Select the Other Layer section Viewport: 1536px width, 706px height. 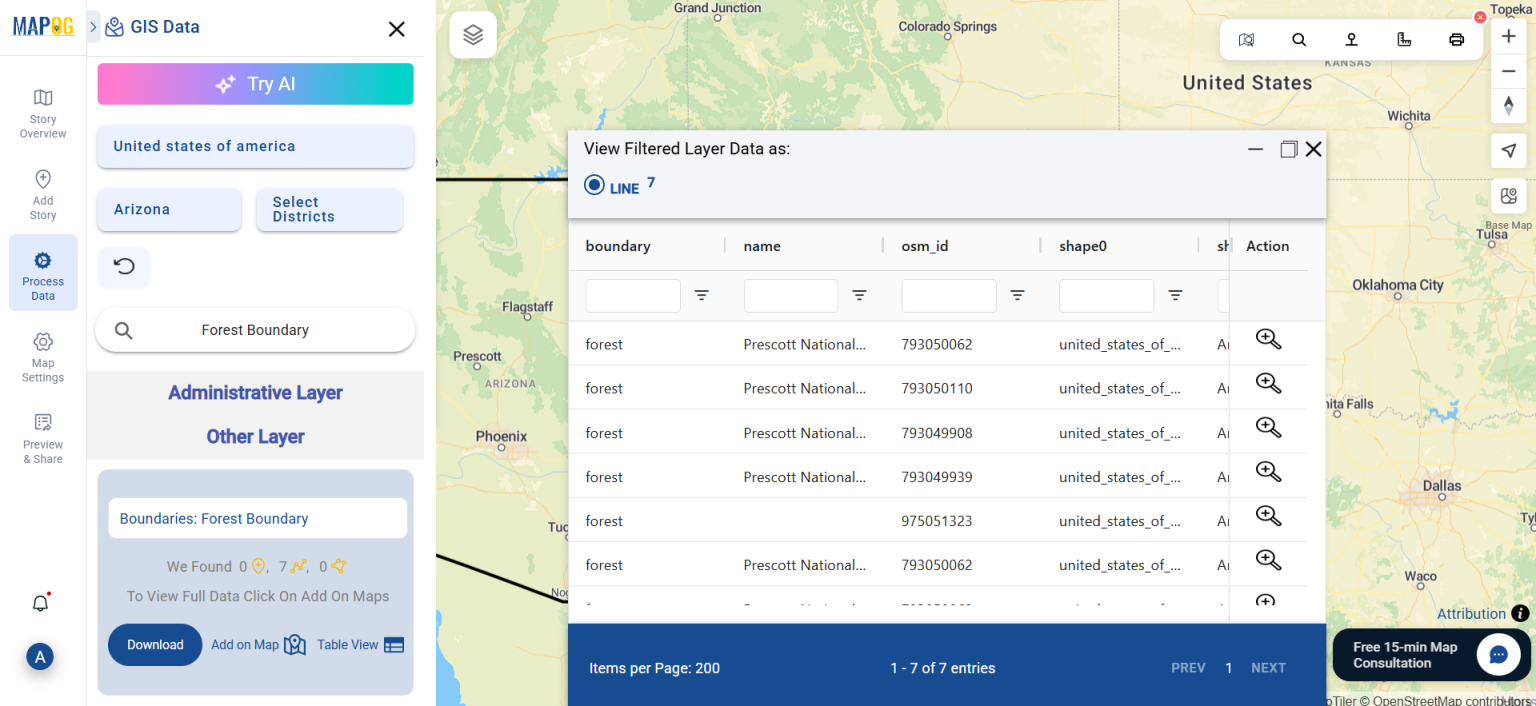tap(255, 436)
